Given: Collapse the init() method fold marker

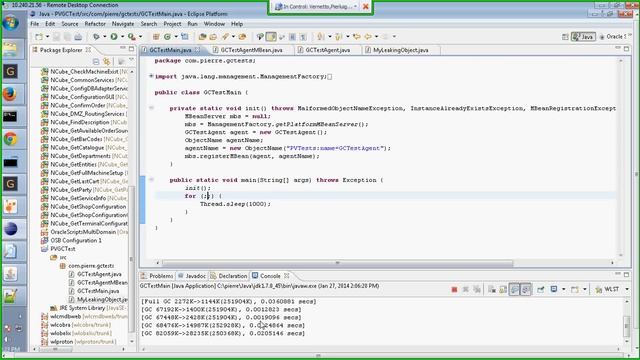Looking at the screenshot, I should click(x=151, y=108).
